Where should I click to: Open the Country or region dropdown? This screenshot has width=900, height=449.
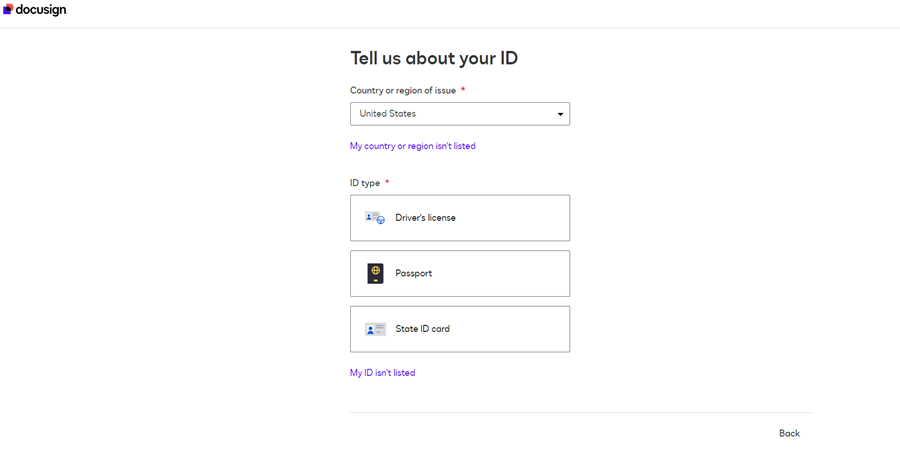pyautogui.click(x=460, y=114)
